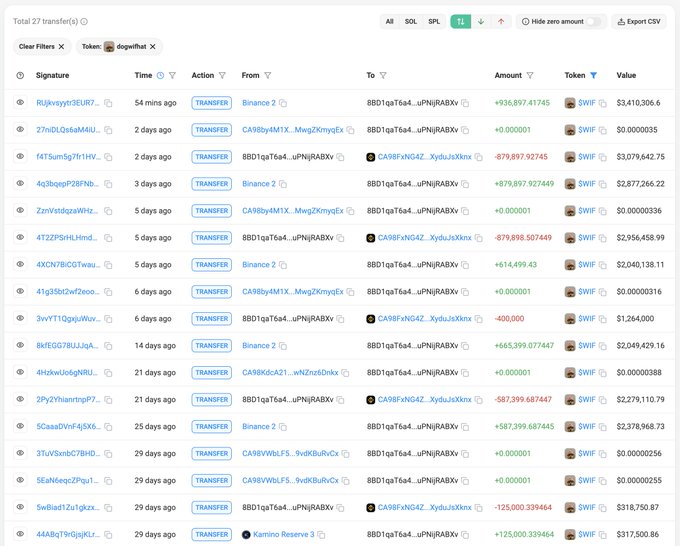
Task: Open the Time column filter
Action: click(x=172, y=75)
